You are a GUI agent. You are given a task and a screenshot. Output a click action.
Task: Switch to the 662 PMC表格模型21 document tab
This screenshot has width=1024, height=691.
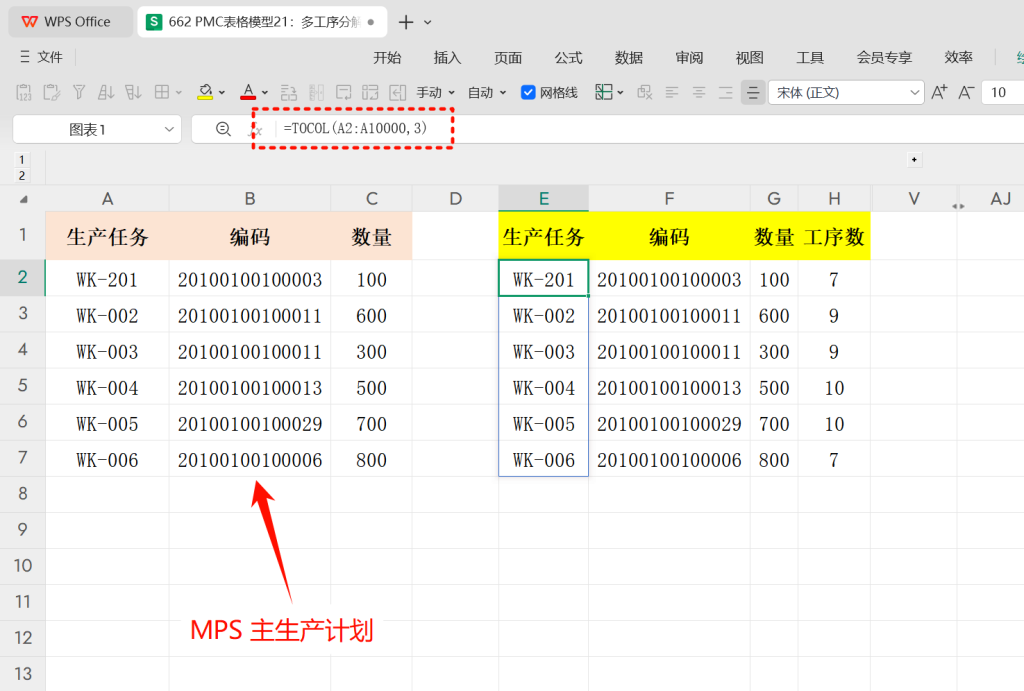263,22
